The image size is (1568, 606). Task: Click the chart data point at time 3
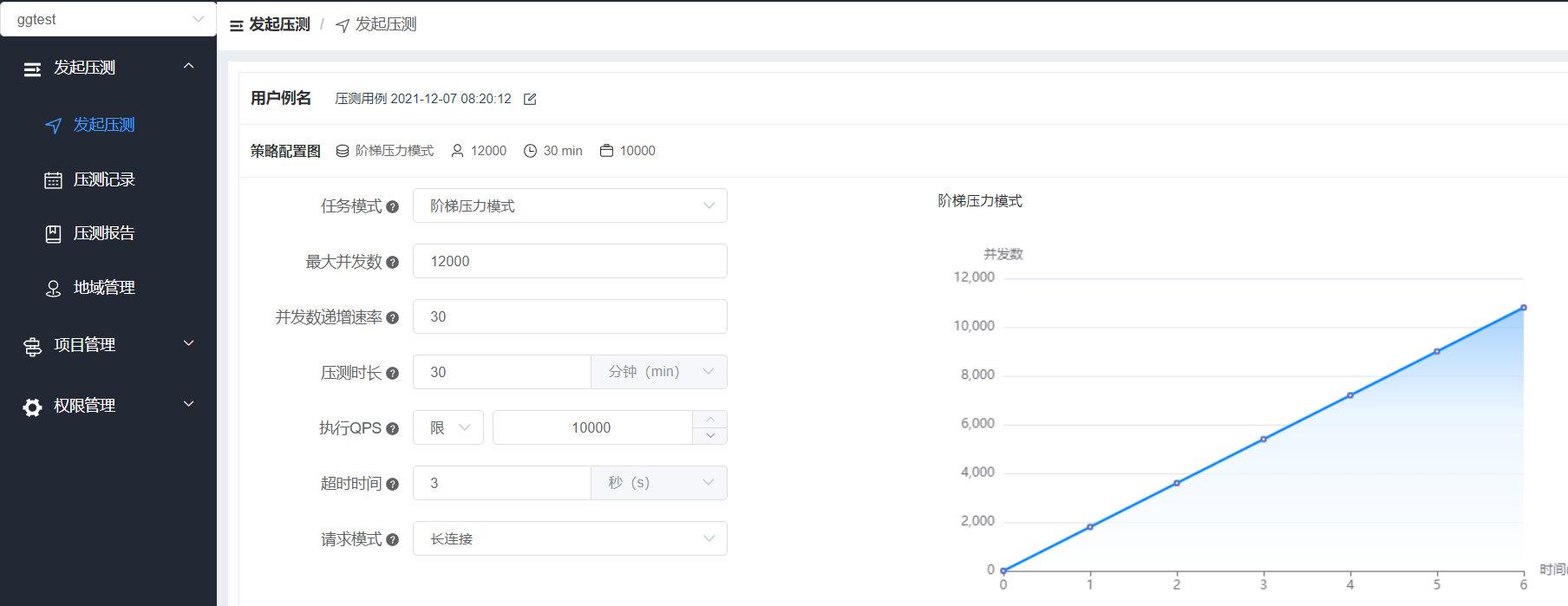coord(1264,440)
